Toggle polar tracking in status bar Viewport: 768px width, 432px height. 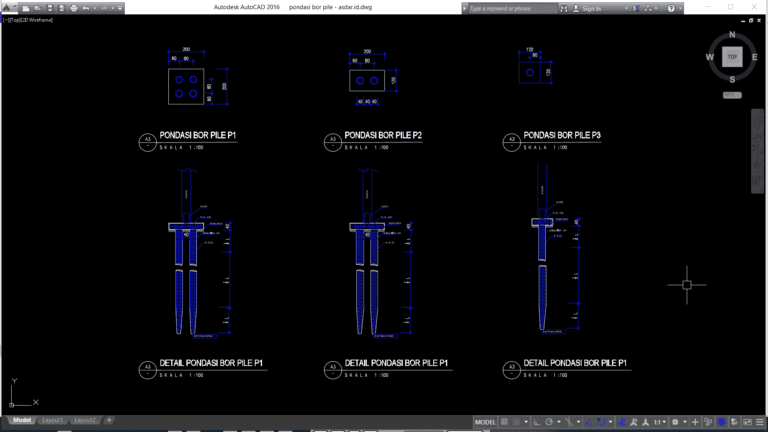(x=549, y=422)
